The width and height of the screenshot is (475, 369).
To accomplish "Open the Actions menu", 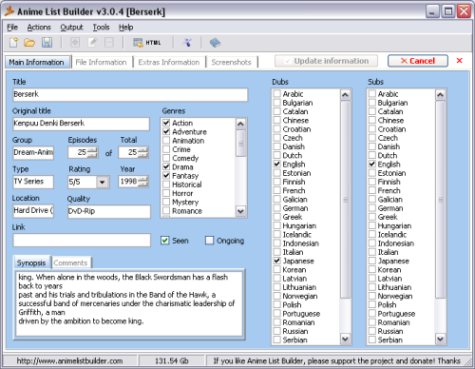I will coord(39,27).
